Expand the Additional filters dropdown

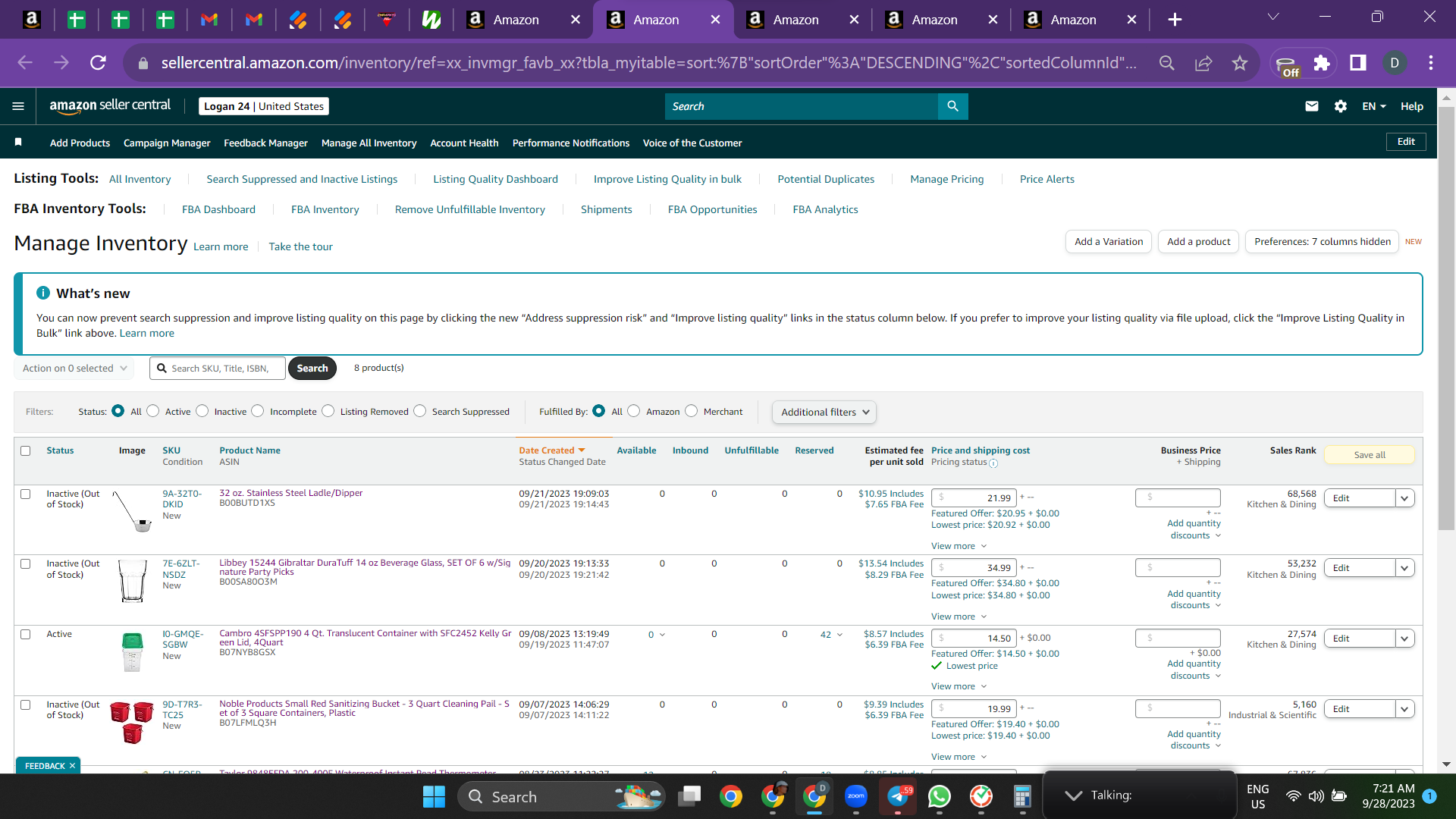click(824, 412)
